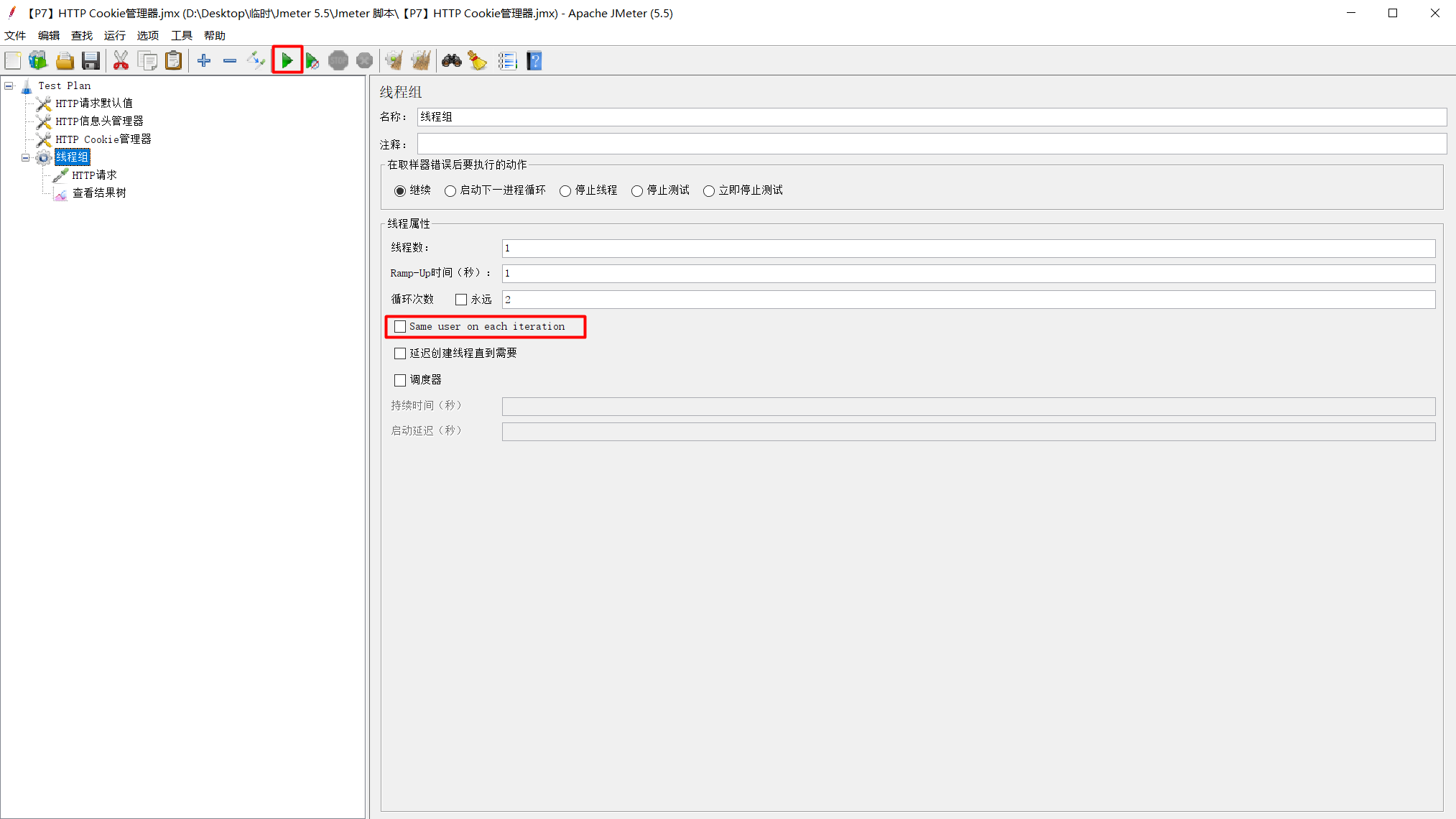Collapse the 线程组 tree node

tap(26, 157)
